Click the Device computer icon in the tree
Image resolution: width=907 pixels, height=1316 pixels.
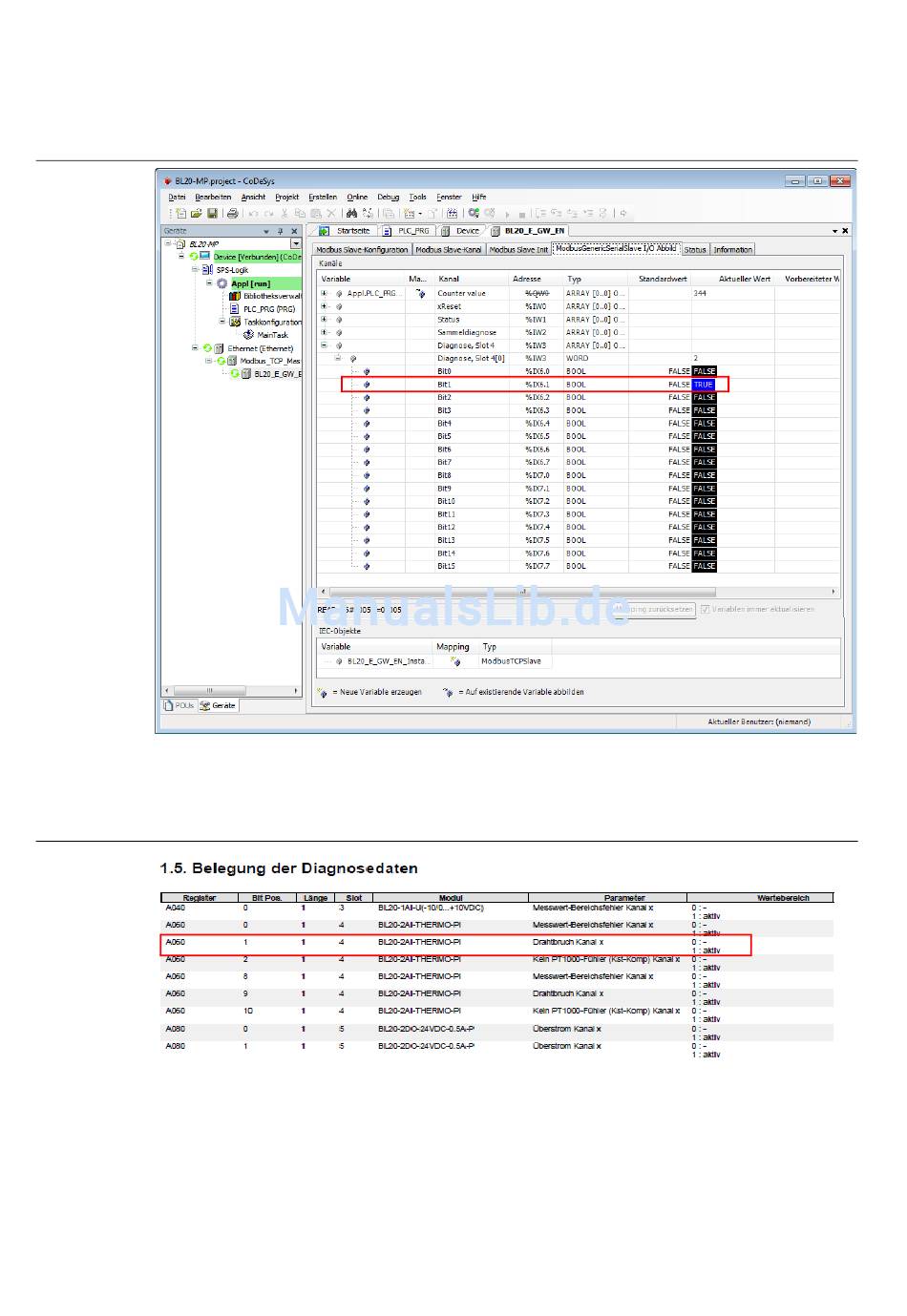(x=205, y=257)
